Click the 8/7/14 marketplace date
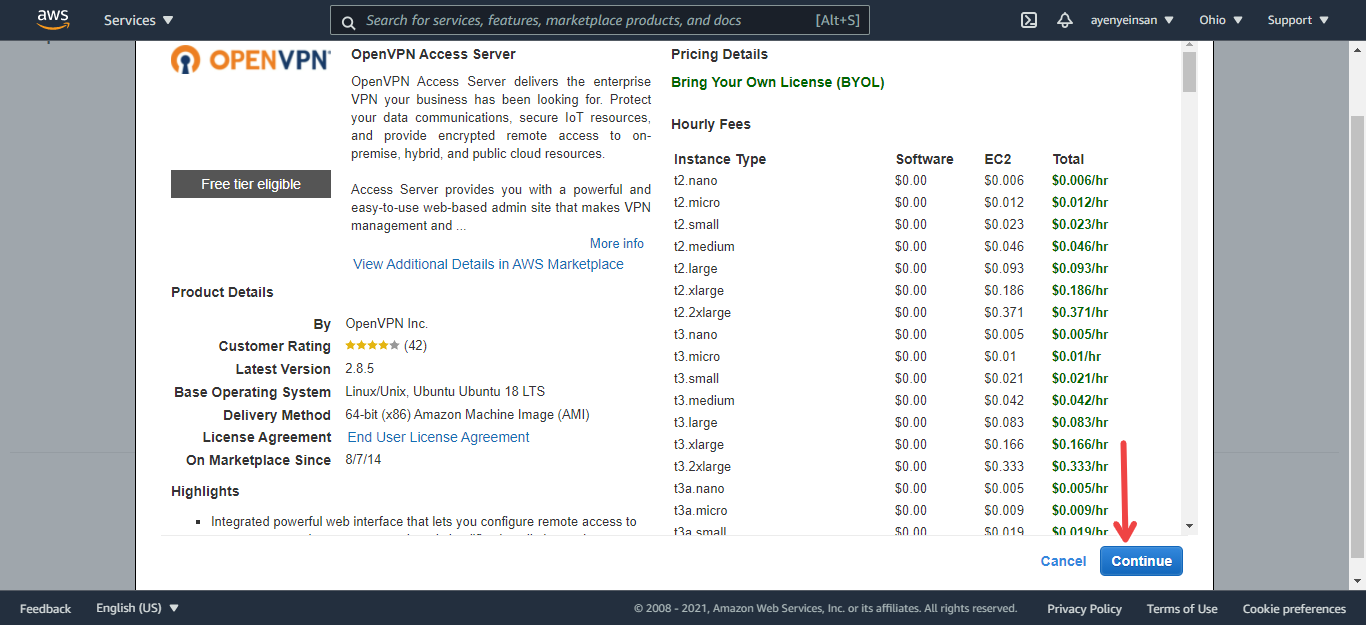This screenshot has height=625, width=1366. click(363, 460)
